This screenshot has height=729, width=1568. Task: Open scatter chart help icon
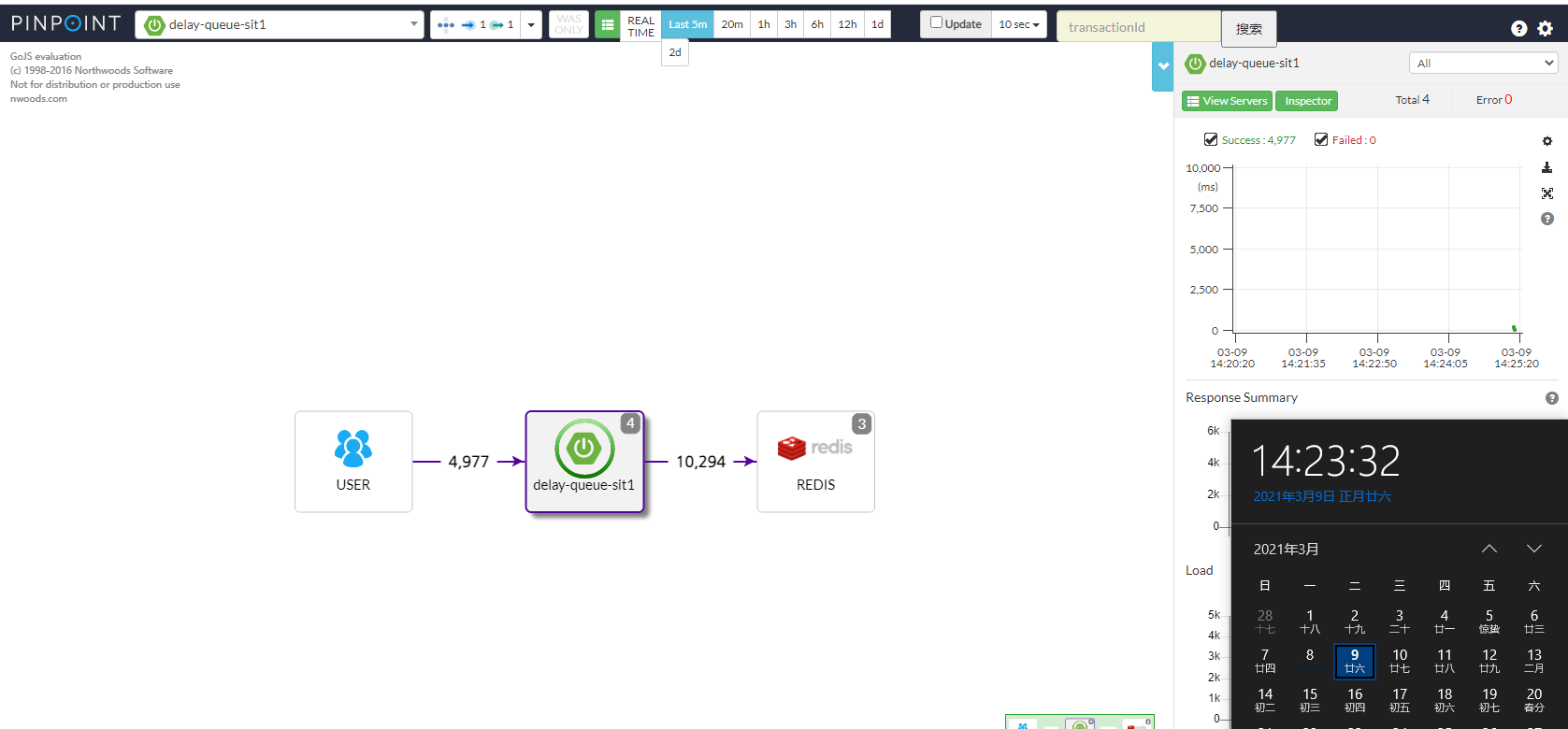(1547, 219)
